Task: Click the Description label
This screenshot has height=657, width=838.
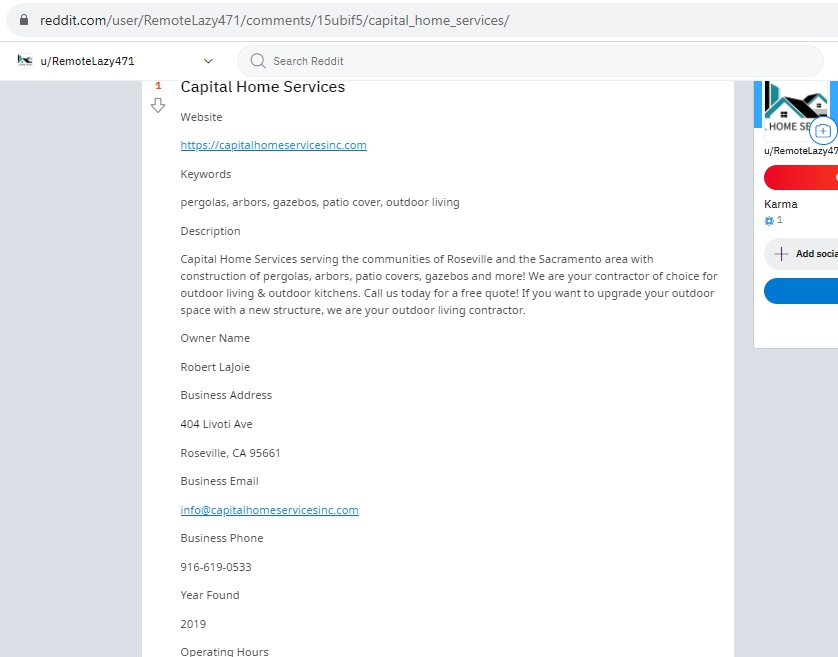Action: coord(211,231)
